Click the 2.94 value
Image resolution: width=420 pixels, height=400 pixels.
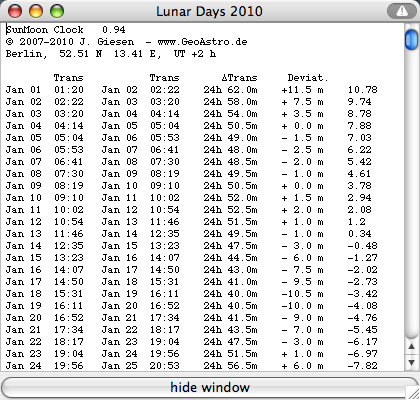click(359, 198)
